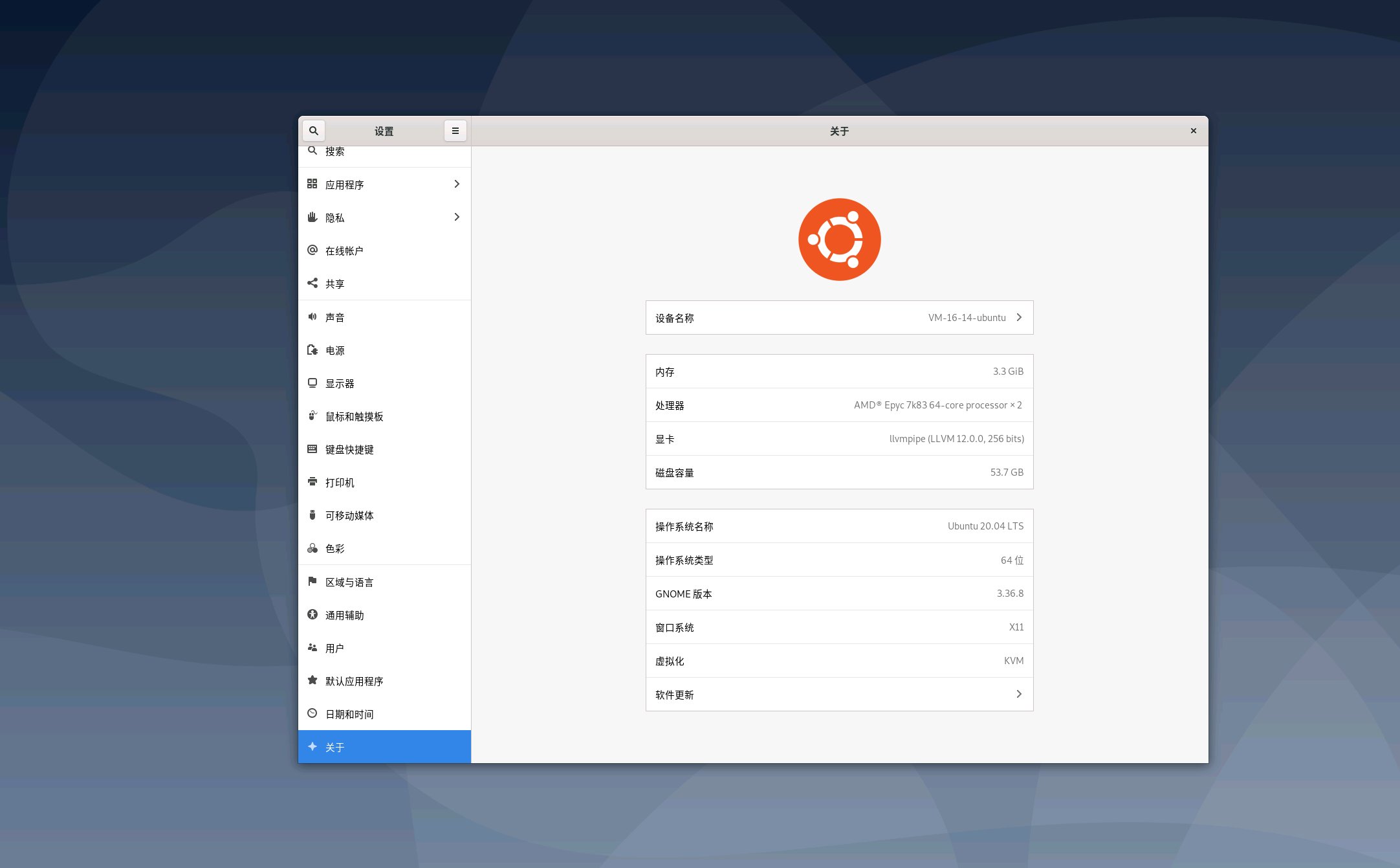Click the Ubuntu logo on the About page
The width and height of the screenshot is (1400, 868).
[839, 239]
